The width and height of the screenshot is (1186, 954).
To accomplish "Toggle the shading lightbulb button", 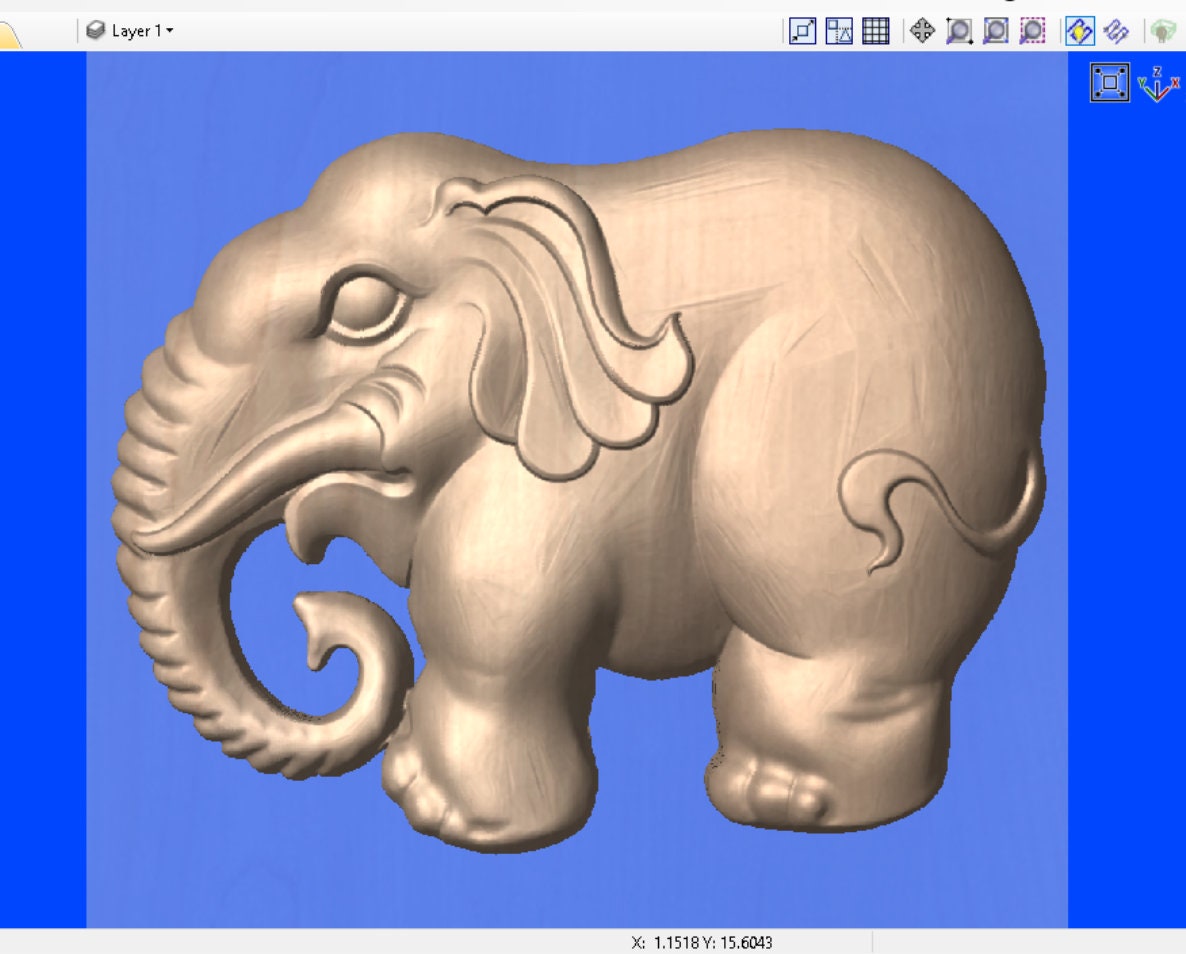I will (1078, 31).
